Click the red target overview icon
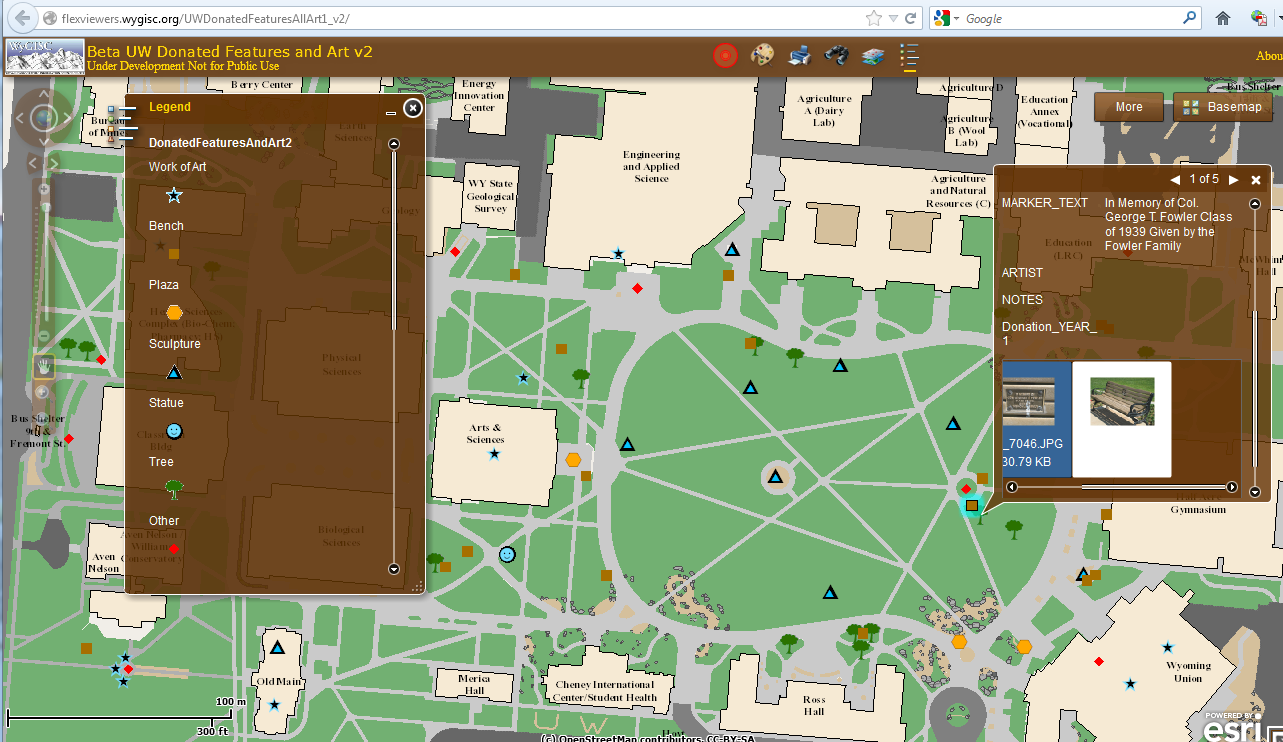 (x=724, y=55)
